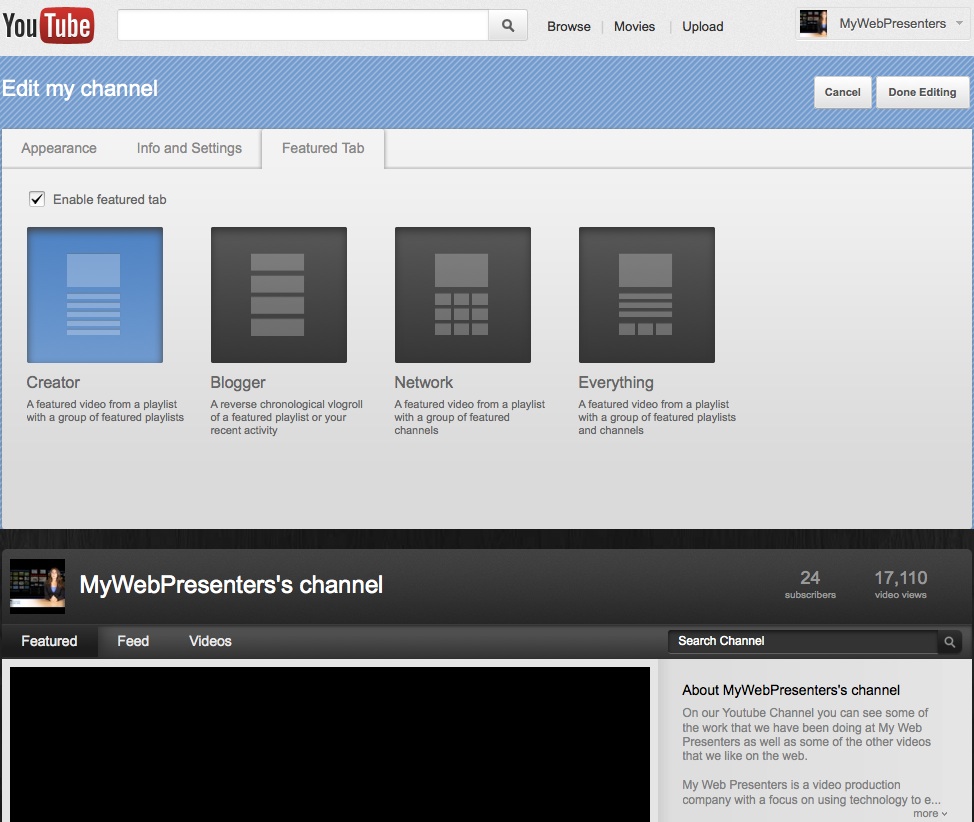Select the Everything layout icon
This screenshot has width=974, height=822.
[646, 295]
